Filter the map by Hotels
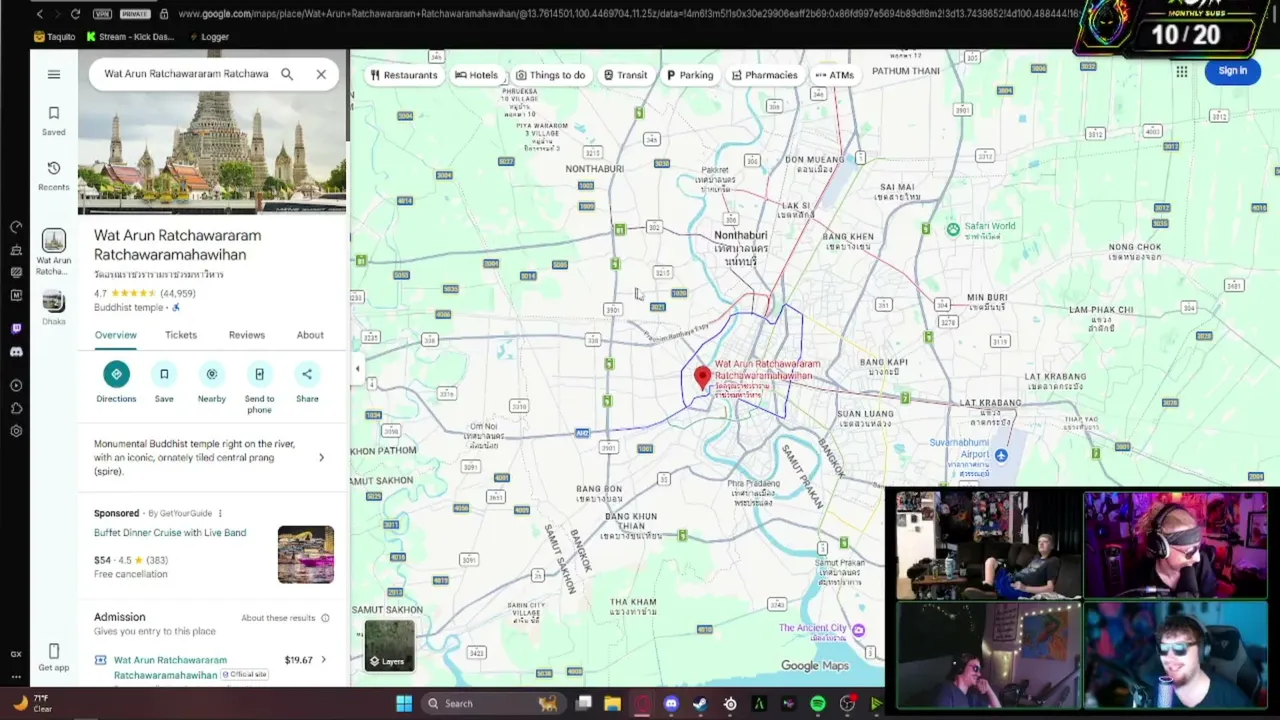 [476, 75]
